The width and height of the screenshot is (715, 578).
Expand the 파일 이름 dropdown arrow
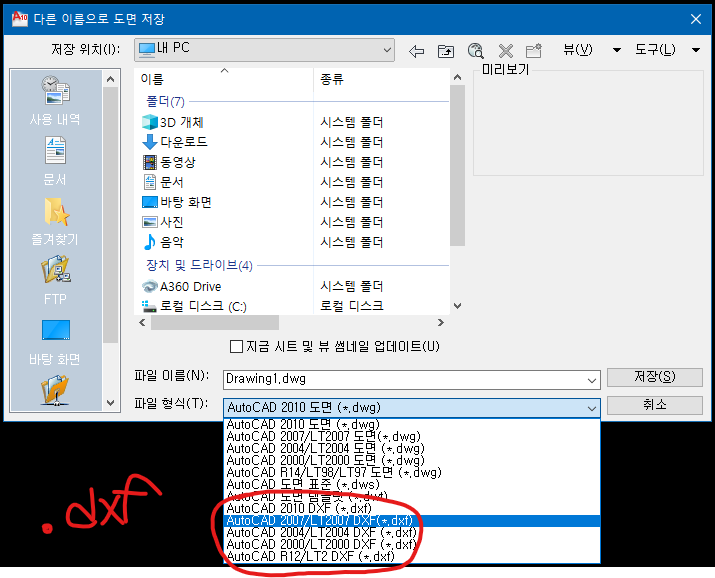592,380
